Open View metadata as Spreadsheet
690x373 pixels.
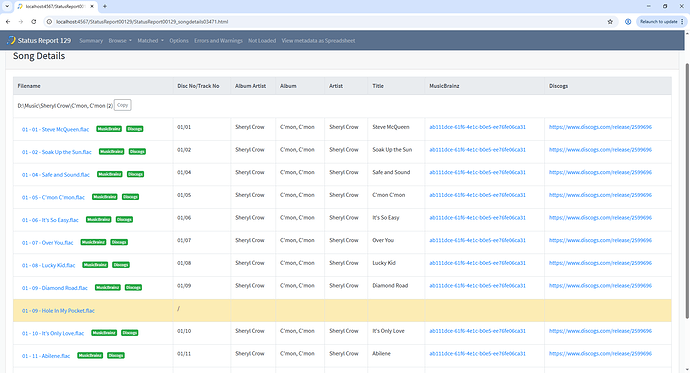click(x=318, y=40)
